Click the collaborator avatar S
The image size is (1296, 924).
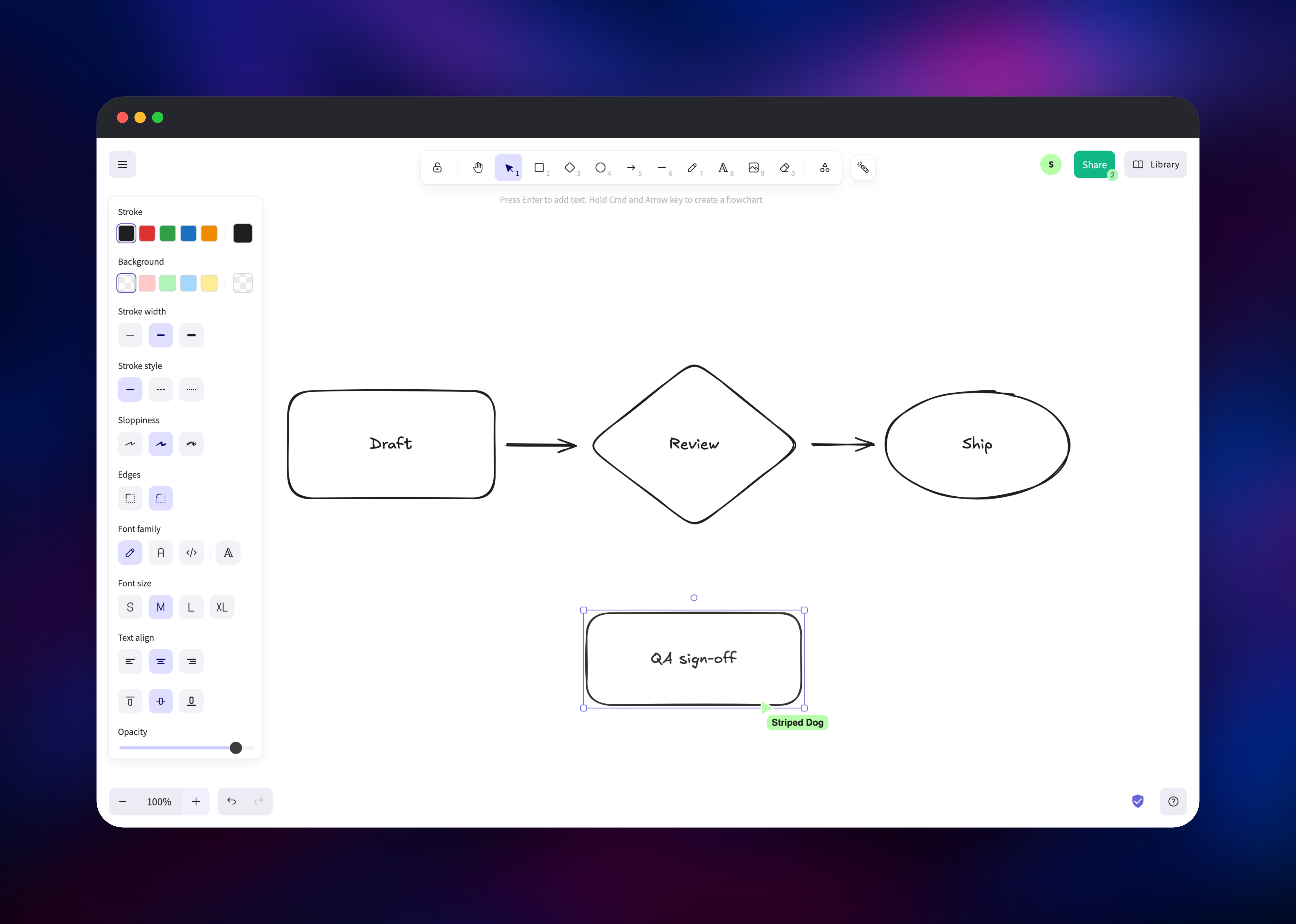click(x=1051, y=164)
